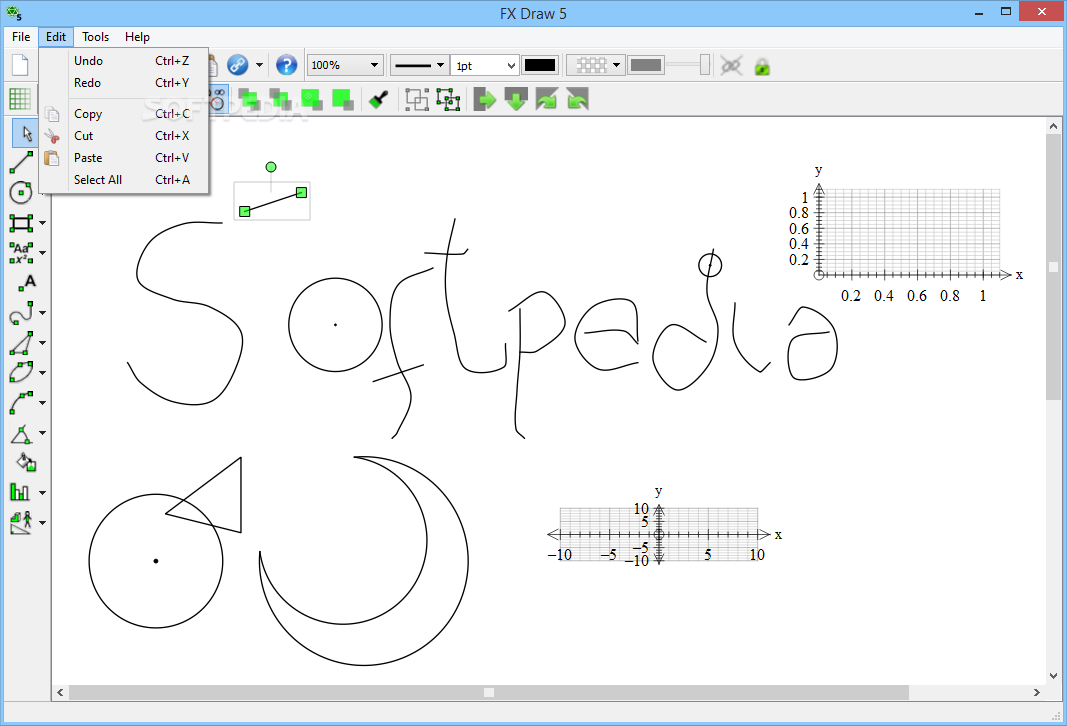Select the letter A point label tool
The width and height of the screenshot is (1067, 726).
pos(27,282)
